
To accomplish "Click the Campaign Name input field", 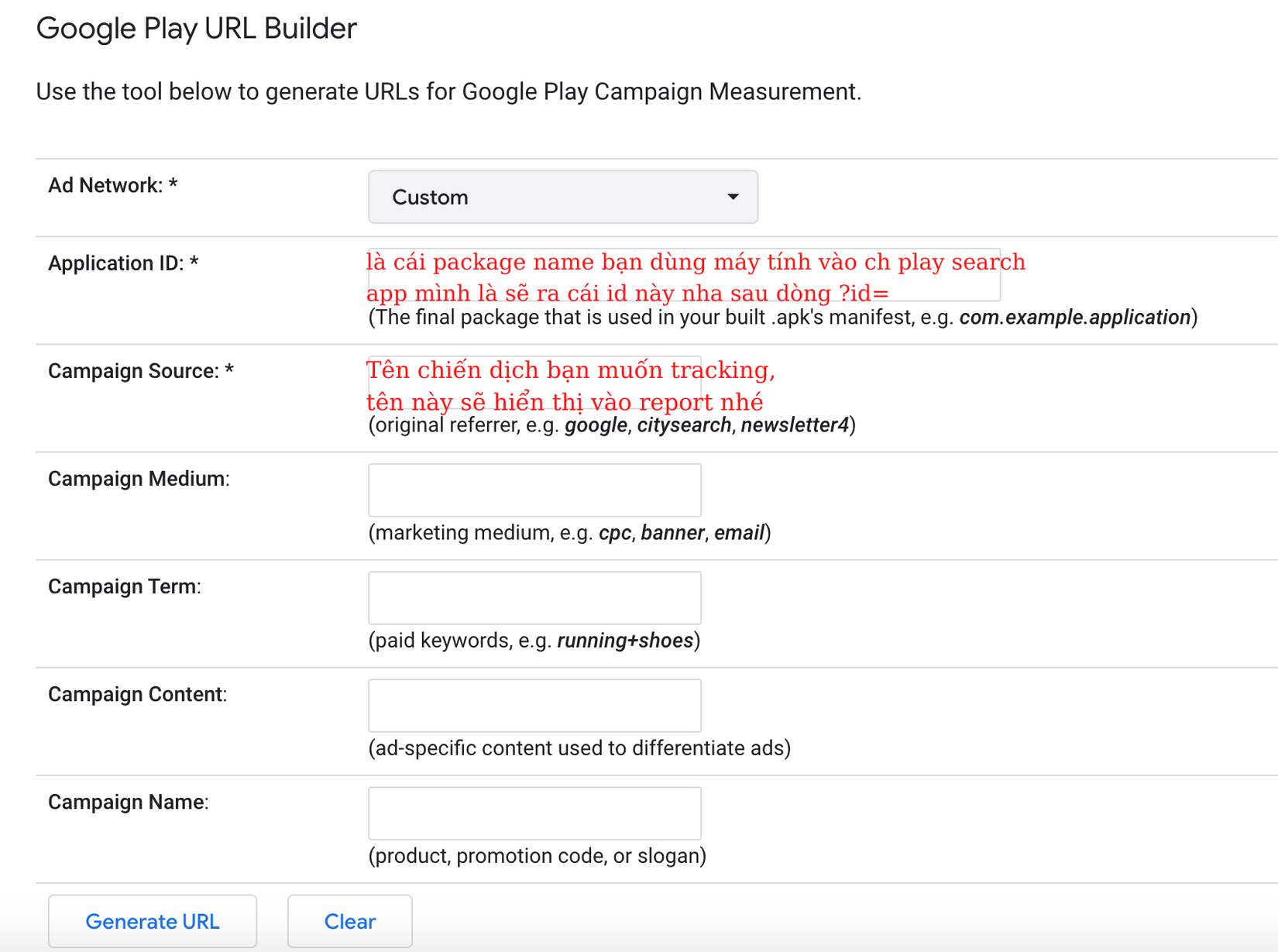I will click(x=534, y=813).
